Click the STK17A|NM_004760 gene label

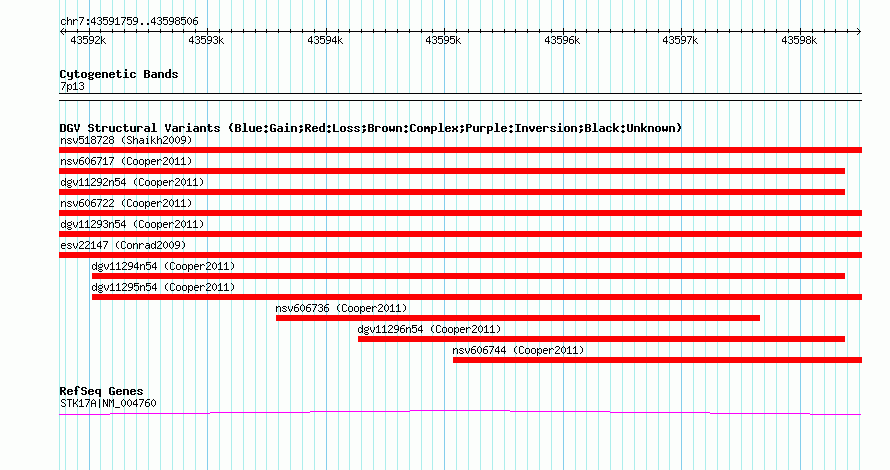pos(108,403)
